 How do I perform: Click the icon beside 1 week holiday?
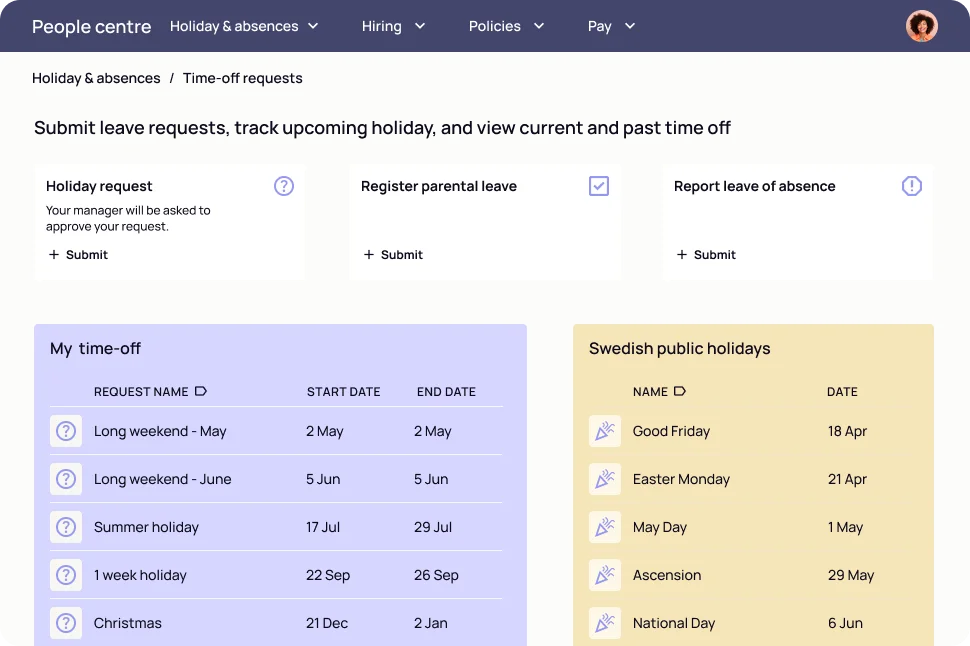[x=66, y=575]
